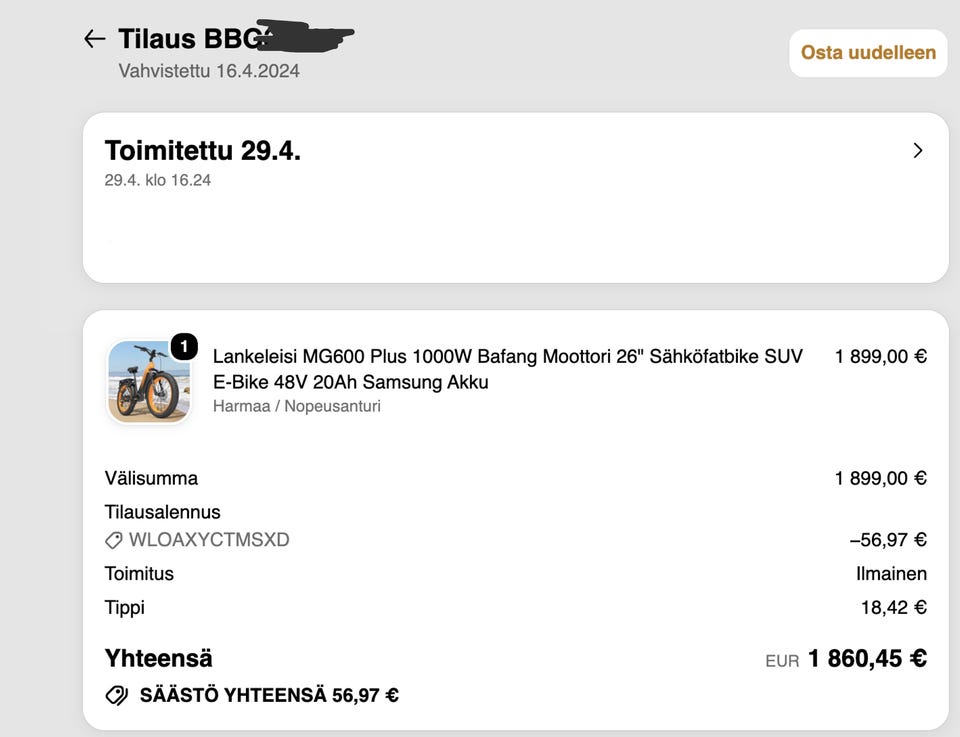The height and width of the screenshot is (737, 960).
Task: Click the Välisumma subtotal row label
Action: (151, 478)
